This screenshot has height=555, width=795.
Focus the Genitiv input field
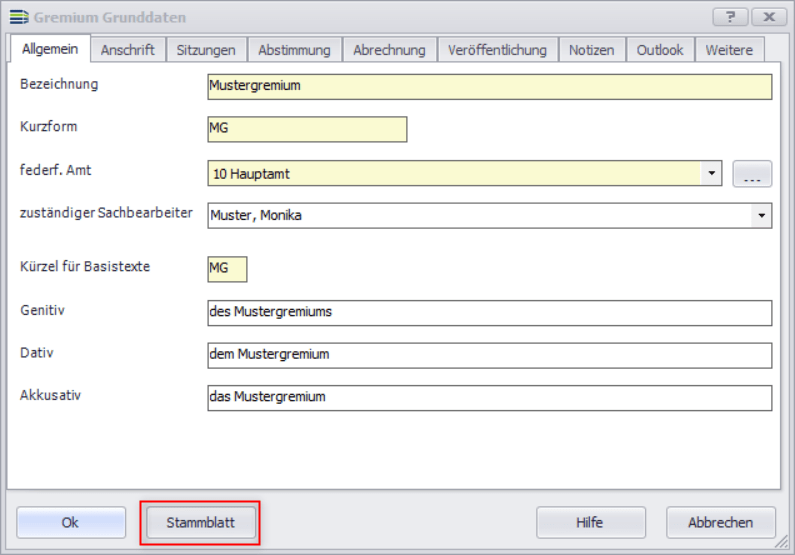point(489,312)
